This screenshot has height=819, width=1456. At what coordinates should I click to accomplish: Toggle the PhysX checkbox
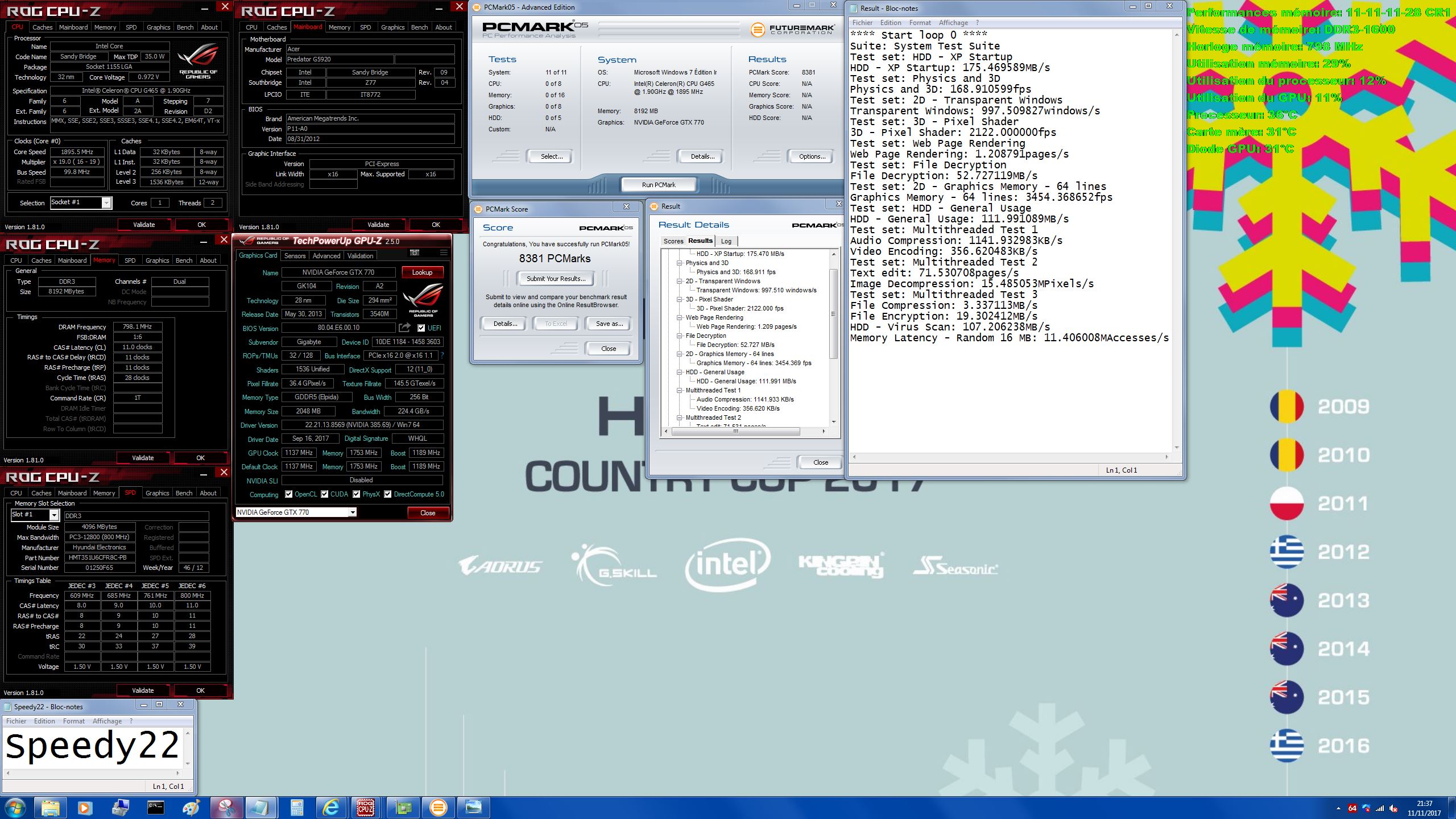(x=357, y=494)
